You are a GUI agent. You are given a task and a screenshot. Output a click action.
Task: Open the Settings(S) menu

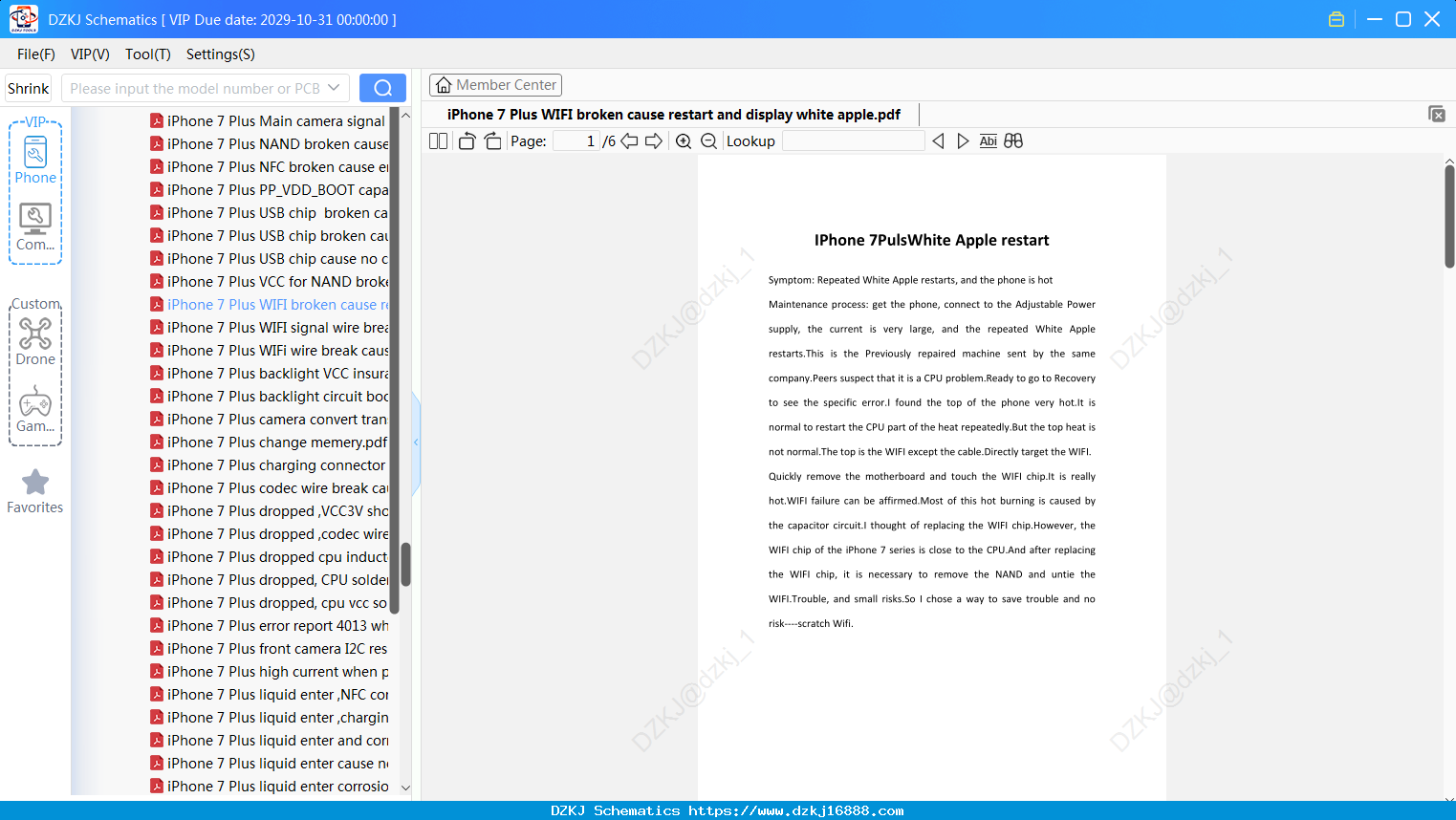(221, 54)
